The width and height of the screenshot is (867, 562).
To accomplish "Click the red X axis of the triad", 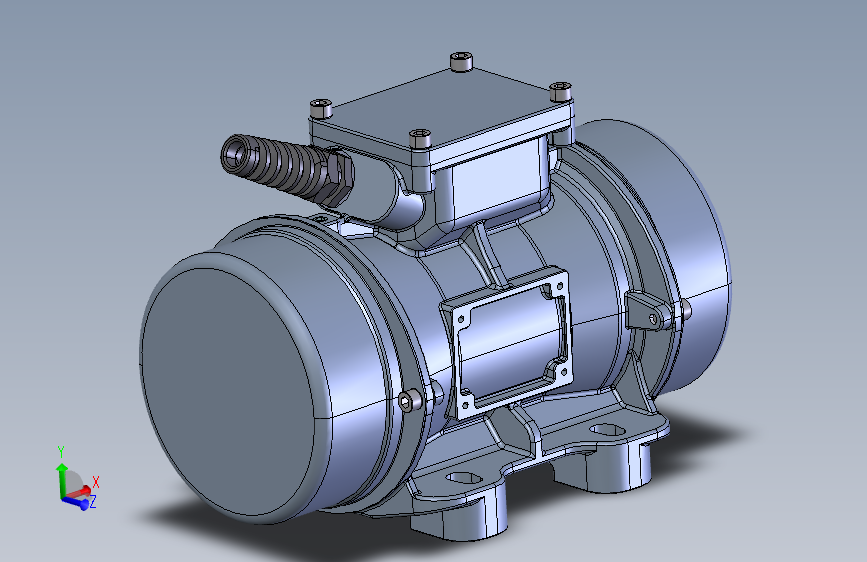I will click(x=81, y=491).
